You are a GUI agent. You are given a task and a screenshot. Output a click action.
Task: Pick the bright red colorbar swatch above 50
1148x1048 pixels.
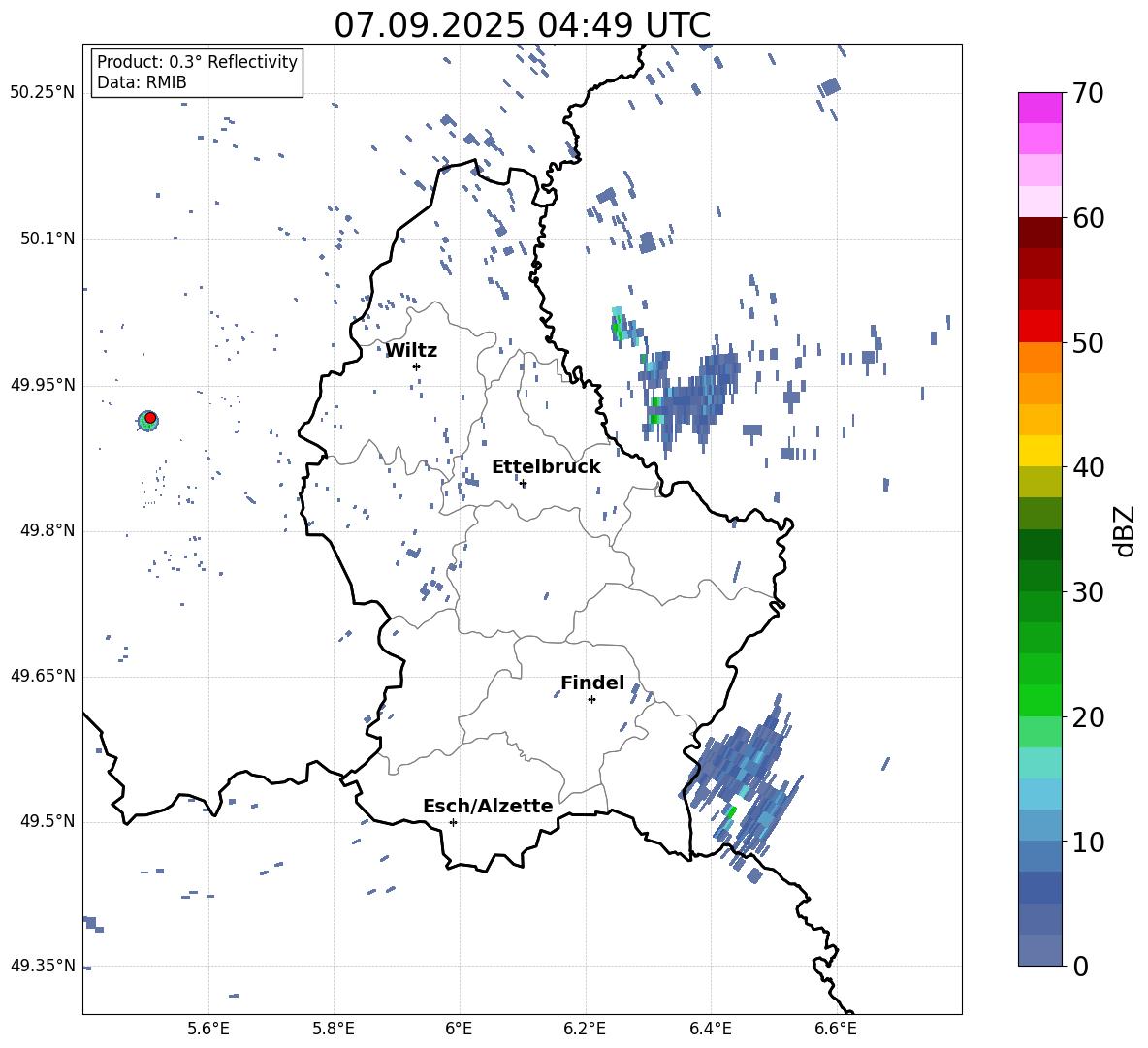[x=1040, y=327]
